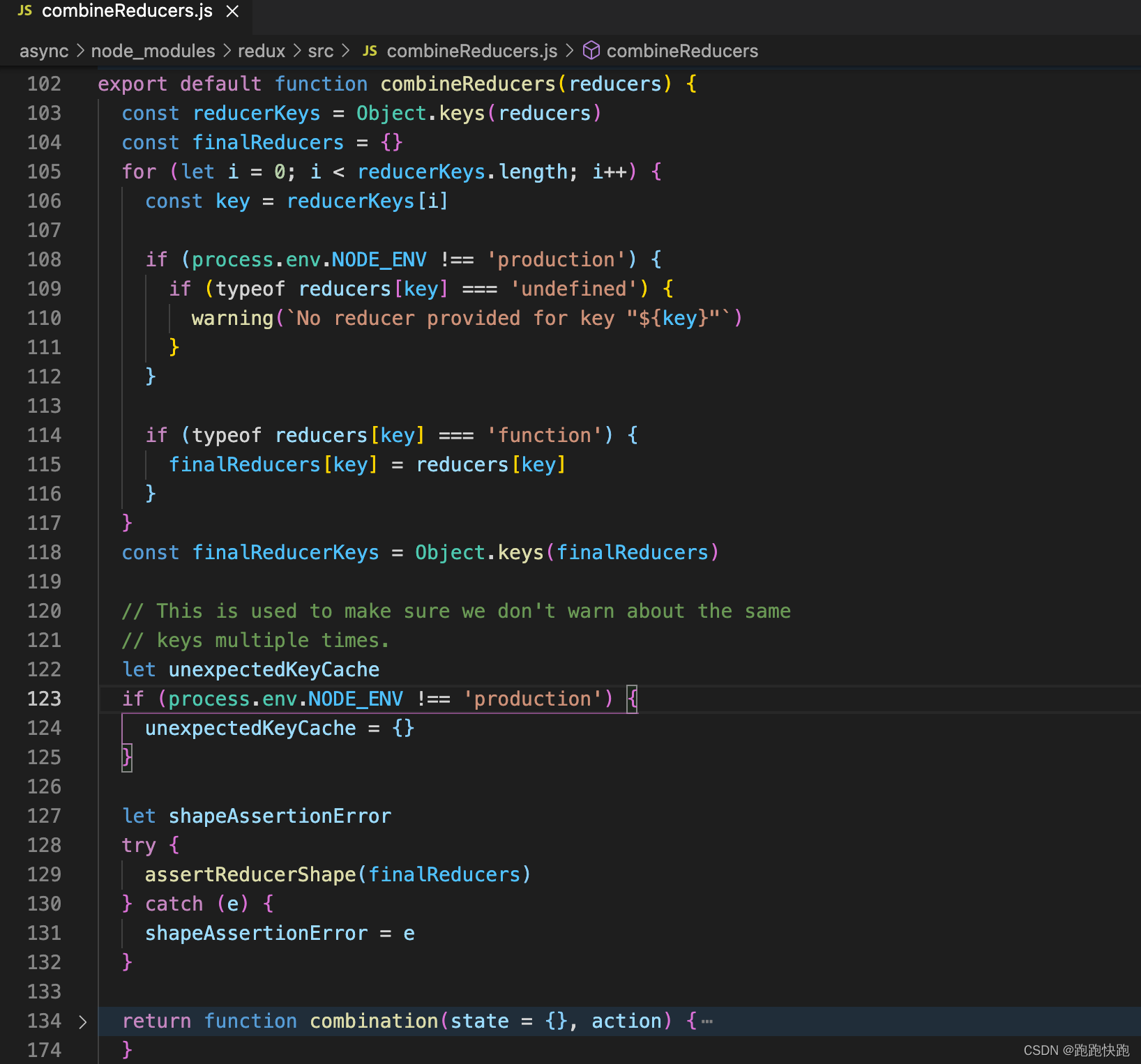
Task: Close the combineReducers.js tab
Action: pyautogui.click(x=231, y=11)
